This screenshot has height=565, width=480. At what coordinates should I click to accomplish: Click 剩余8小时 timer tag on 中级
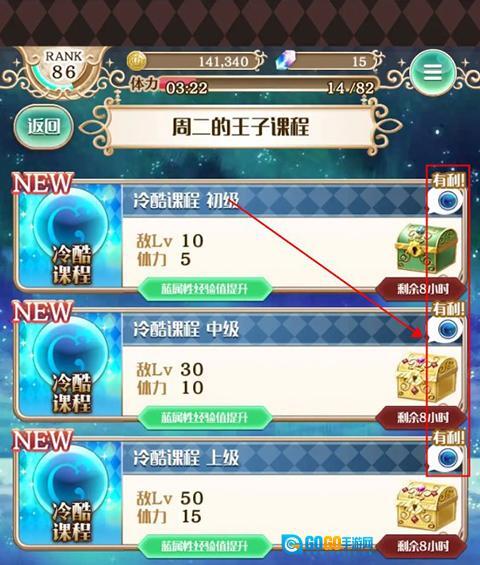[x=421, y=418]
